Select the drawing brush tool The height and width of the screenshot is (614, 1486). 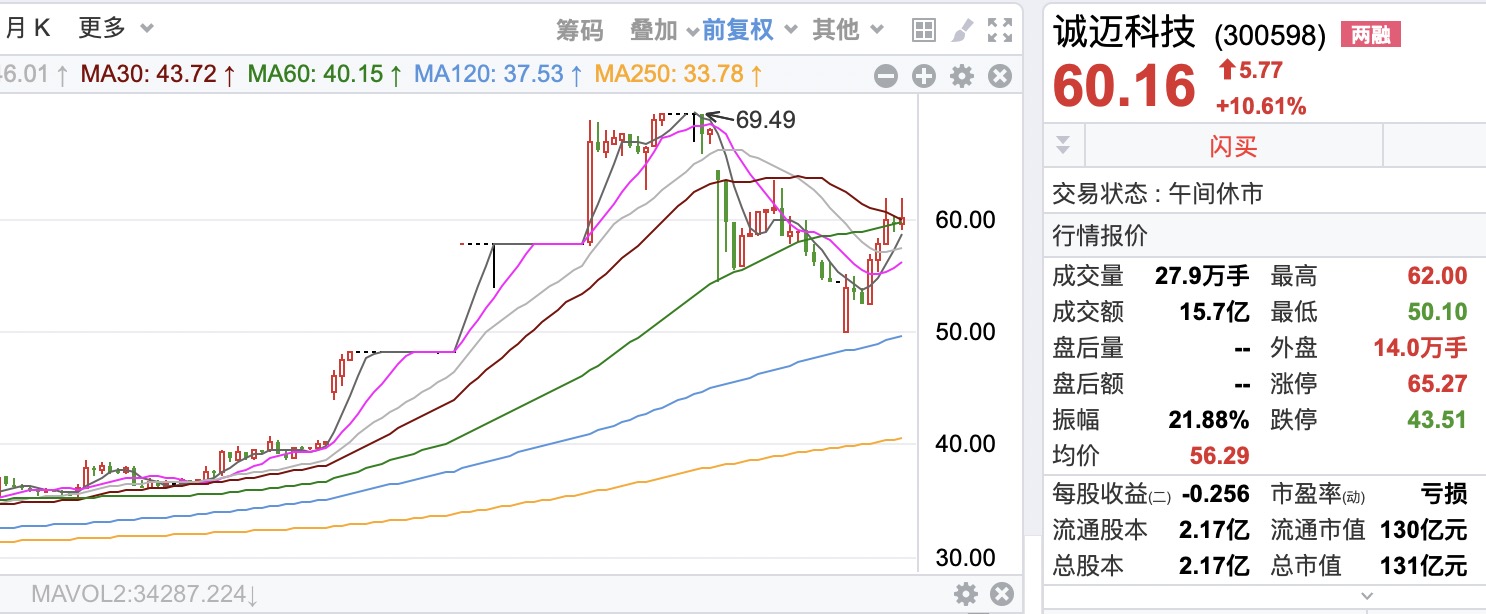[961, 30]
